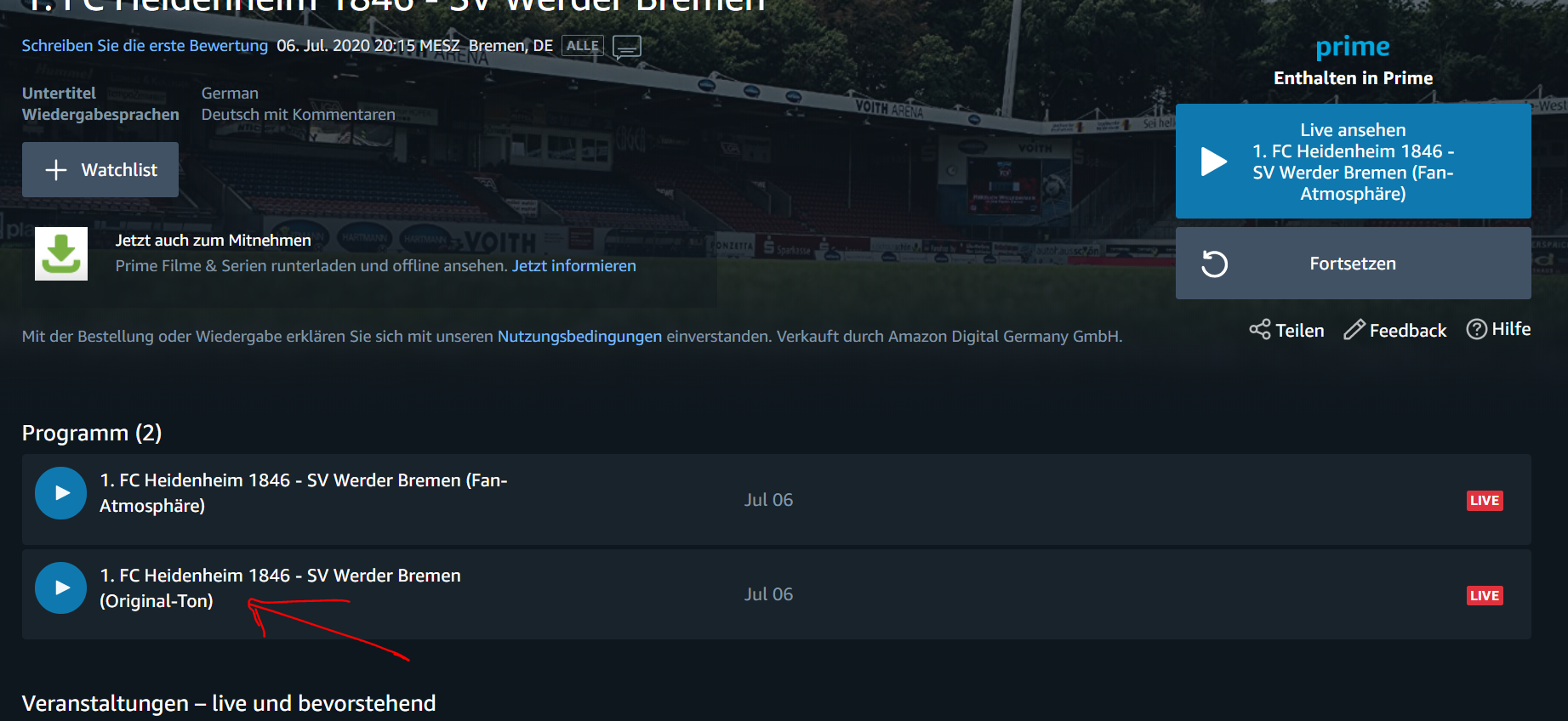Select the Fan-Atmosphäre programme title text

(304, 493)
